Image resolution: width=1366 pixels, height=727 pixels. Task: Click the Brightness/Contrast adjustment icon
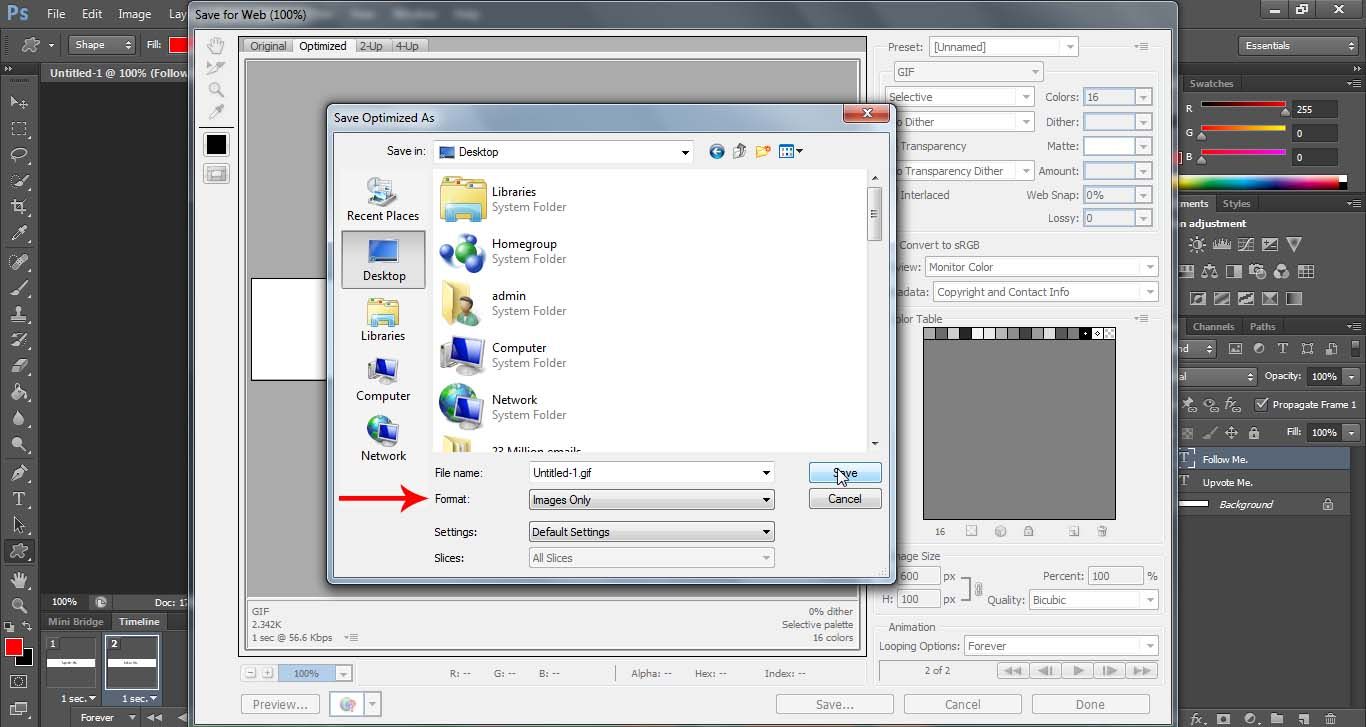click(1198, 245)
